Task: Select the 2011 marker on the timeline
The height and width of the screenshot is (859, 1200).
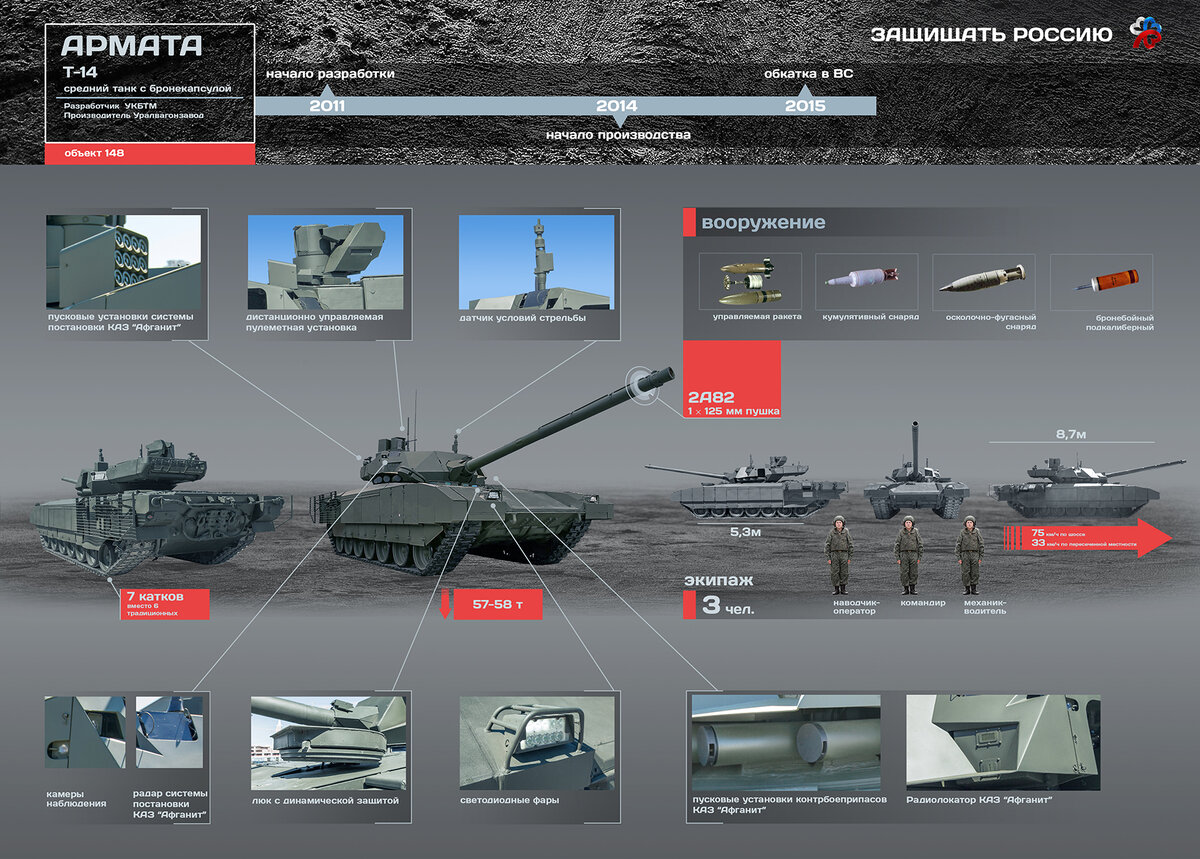Action: pos(328,106)
